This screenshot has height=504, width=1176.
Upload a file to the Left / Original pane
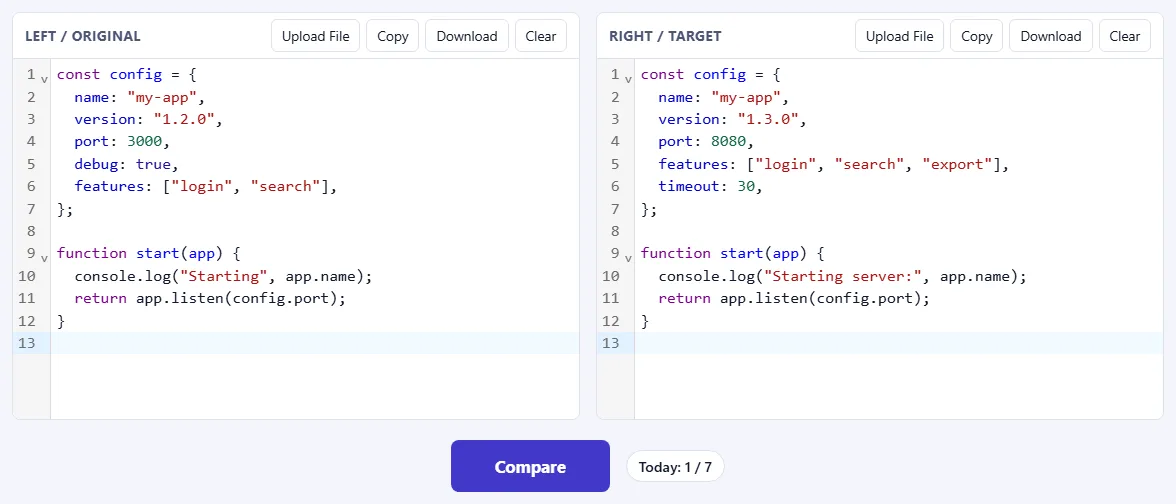(316, 36)
